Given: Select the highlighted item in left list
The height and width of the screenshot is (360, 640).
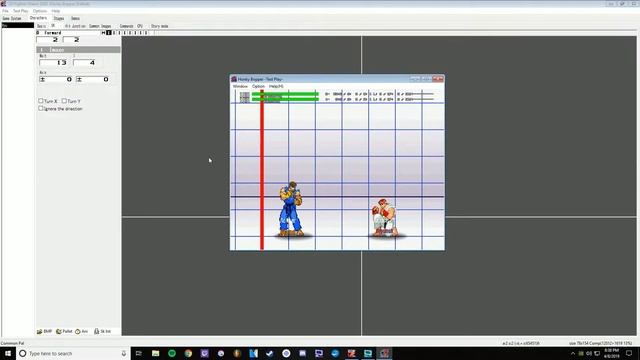Looking at the screenshot, I should click(x=18, y=25).
